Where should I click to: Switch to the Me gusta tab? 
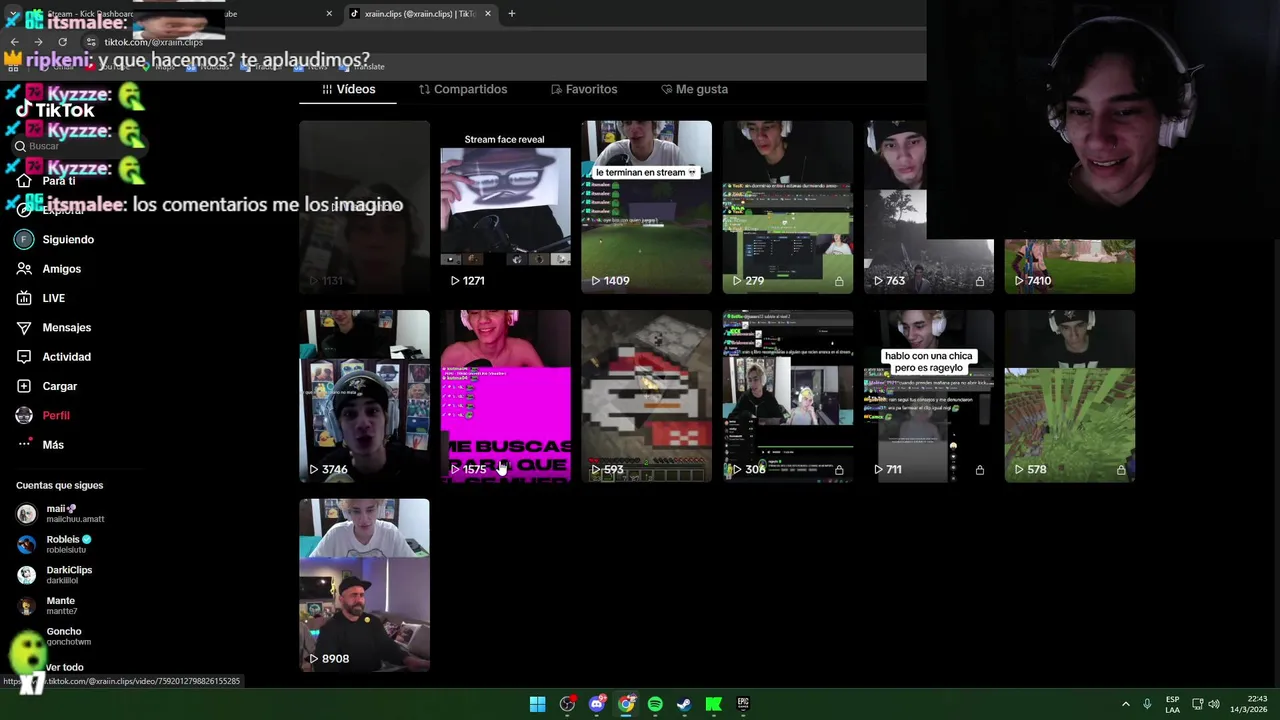point(694,89)
